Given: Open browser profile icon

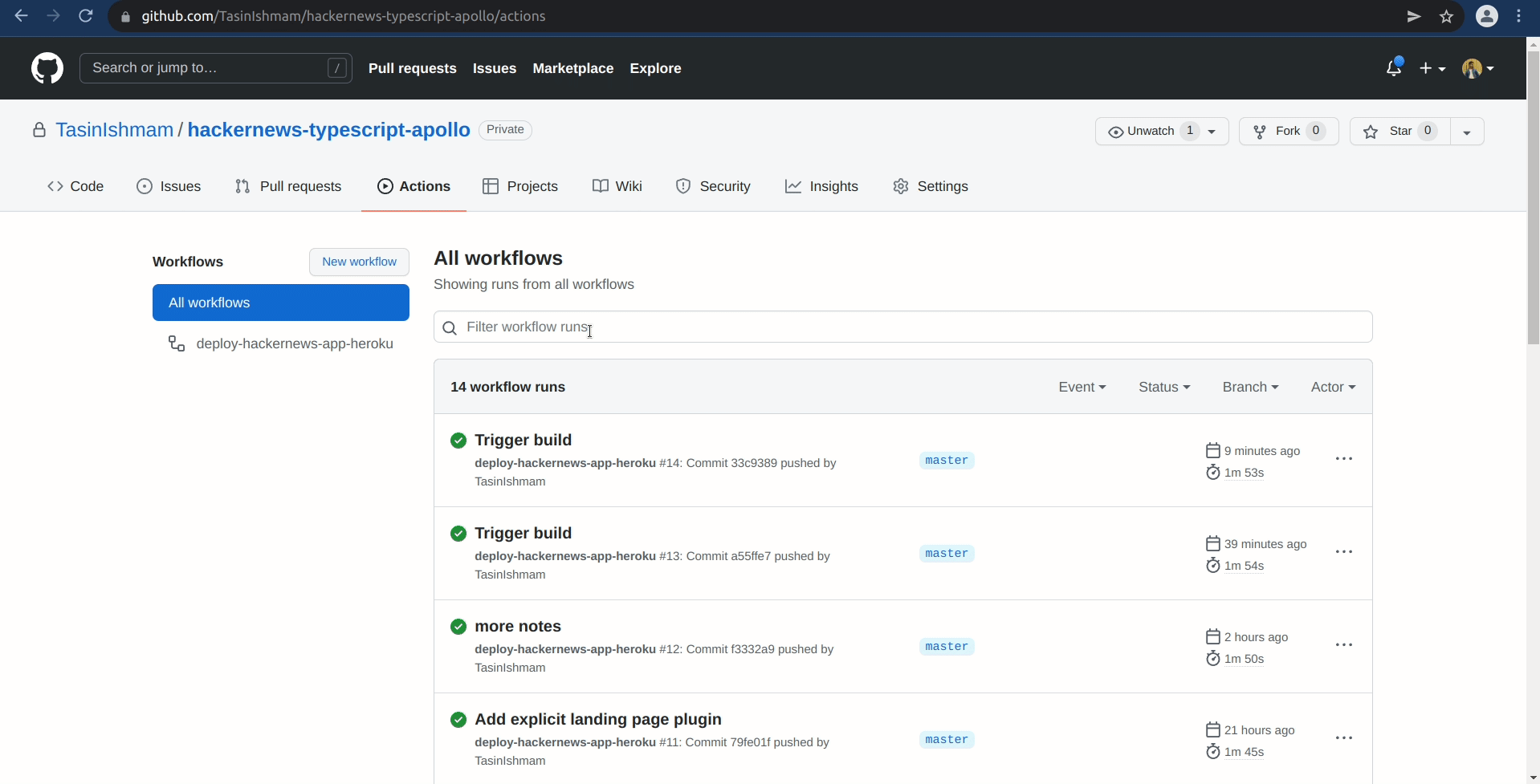Looking at the screenshot, I should coord(1487,16).
